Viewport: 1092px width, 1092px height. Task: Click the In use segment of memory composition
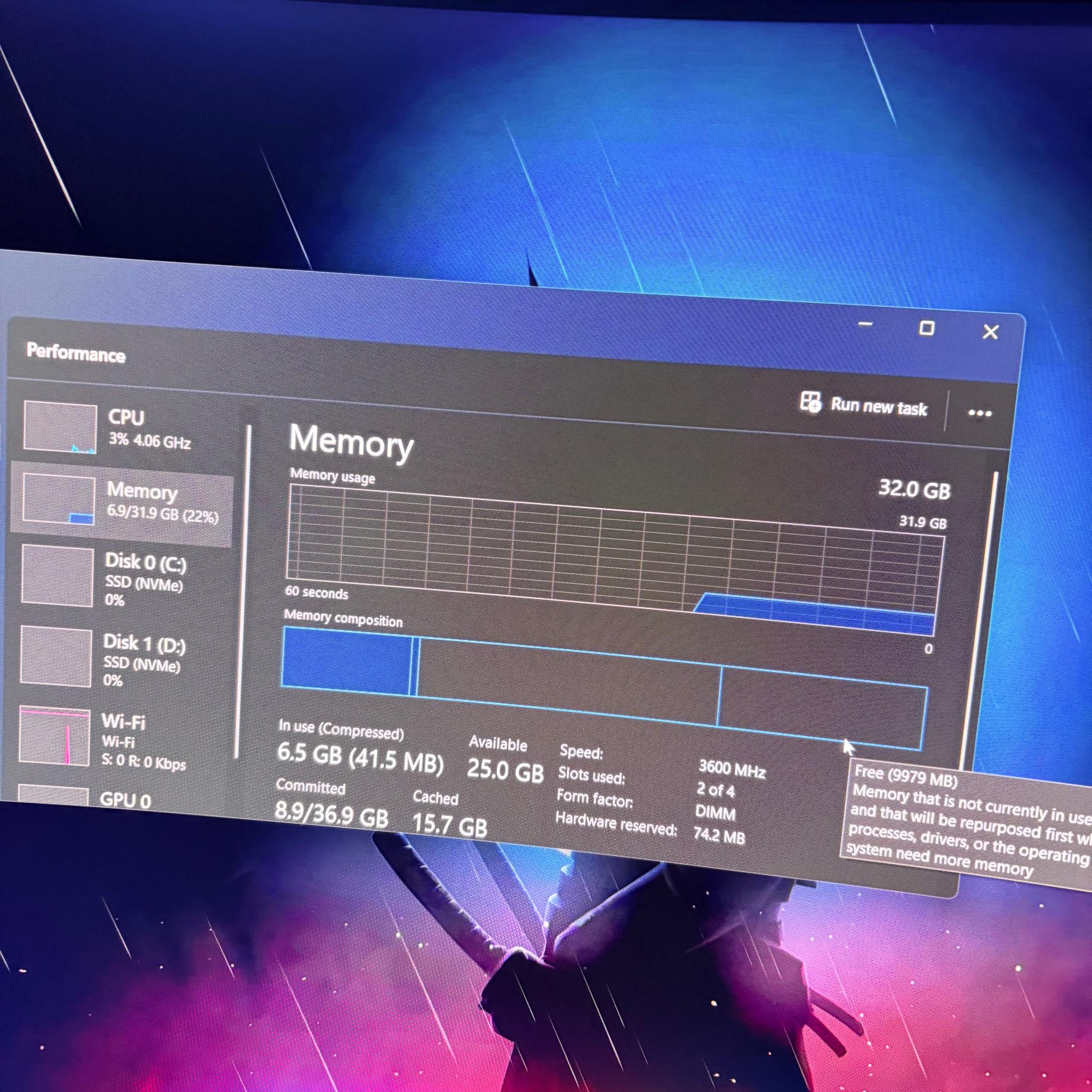tap(347, 662)
